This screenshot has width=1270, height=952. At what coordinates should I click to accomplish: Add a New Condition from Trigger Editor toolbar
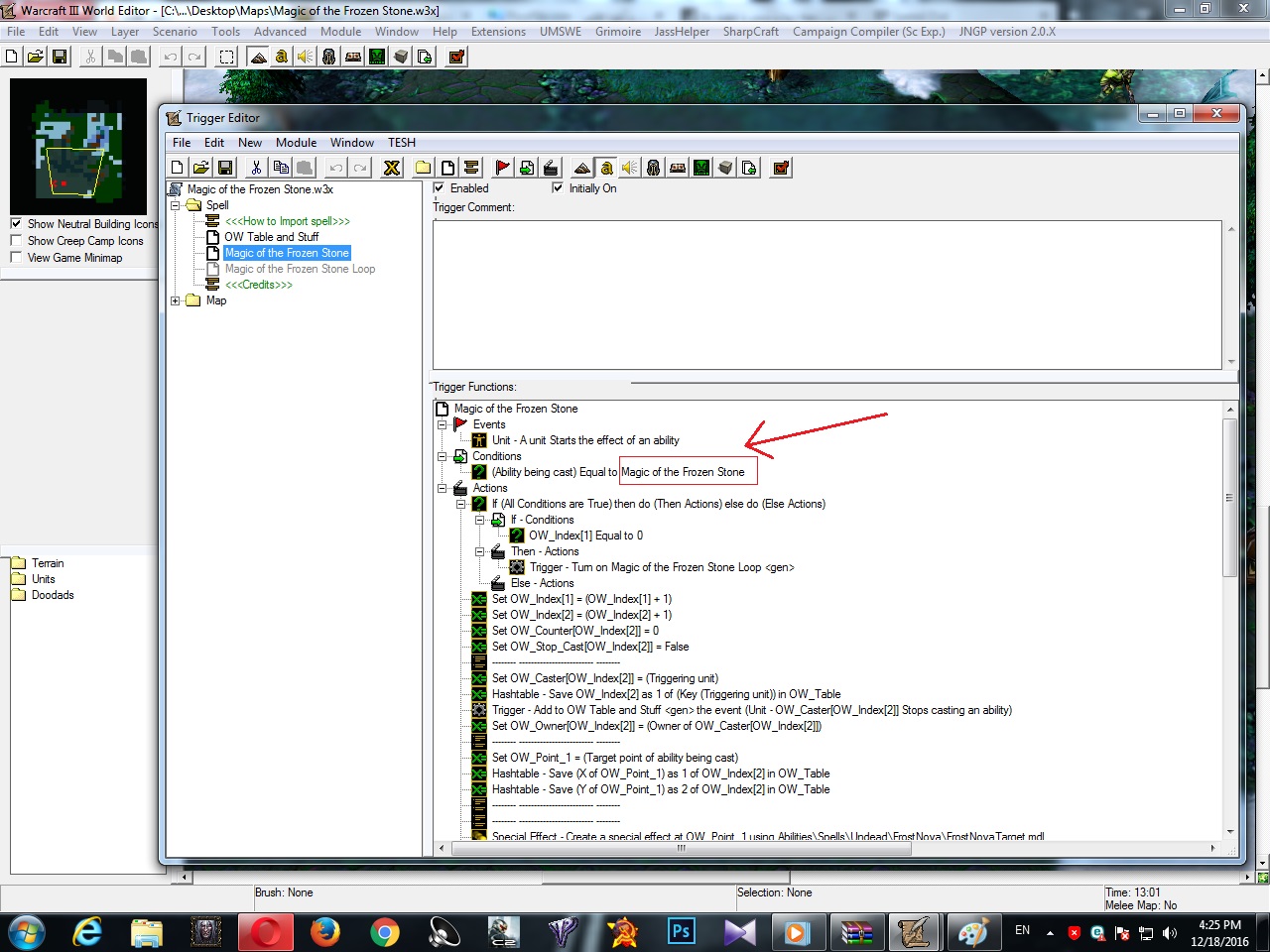(527, 168)
